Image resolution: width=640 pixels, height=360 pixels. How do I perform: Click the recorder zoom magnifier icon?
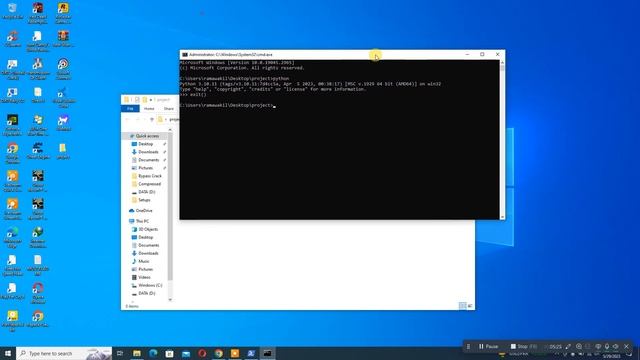(x=579, y=347)
